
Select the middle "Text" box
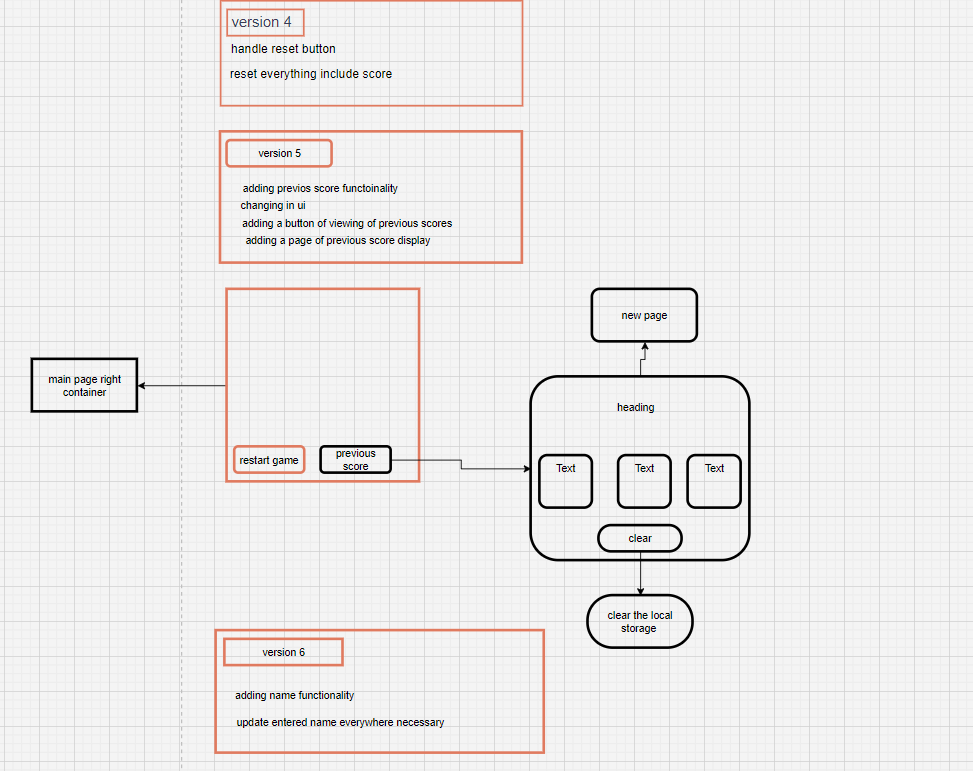pos(643,480)
